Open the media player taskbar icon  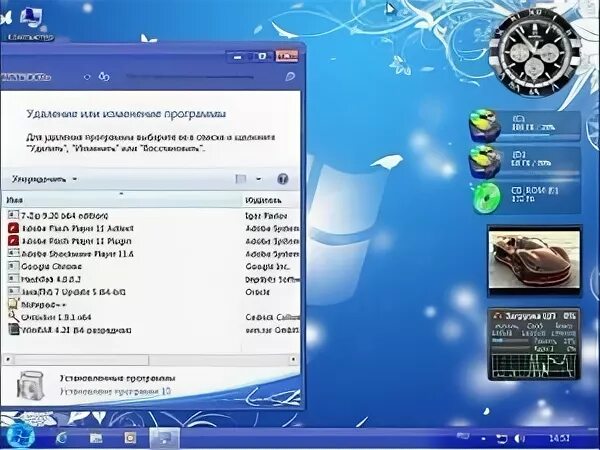[x=130, y=438]
